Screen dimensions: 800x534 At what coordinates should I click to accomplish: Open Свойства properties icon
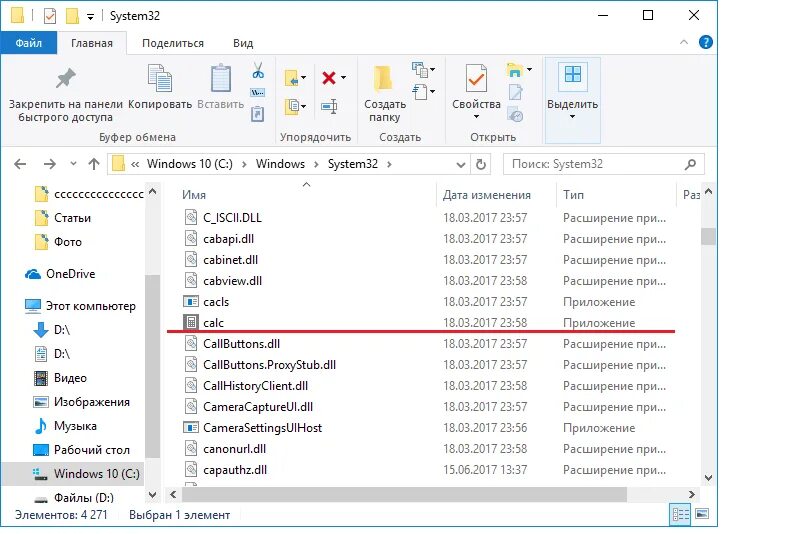point(476,78)
